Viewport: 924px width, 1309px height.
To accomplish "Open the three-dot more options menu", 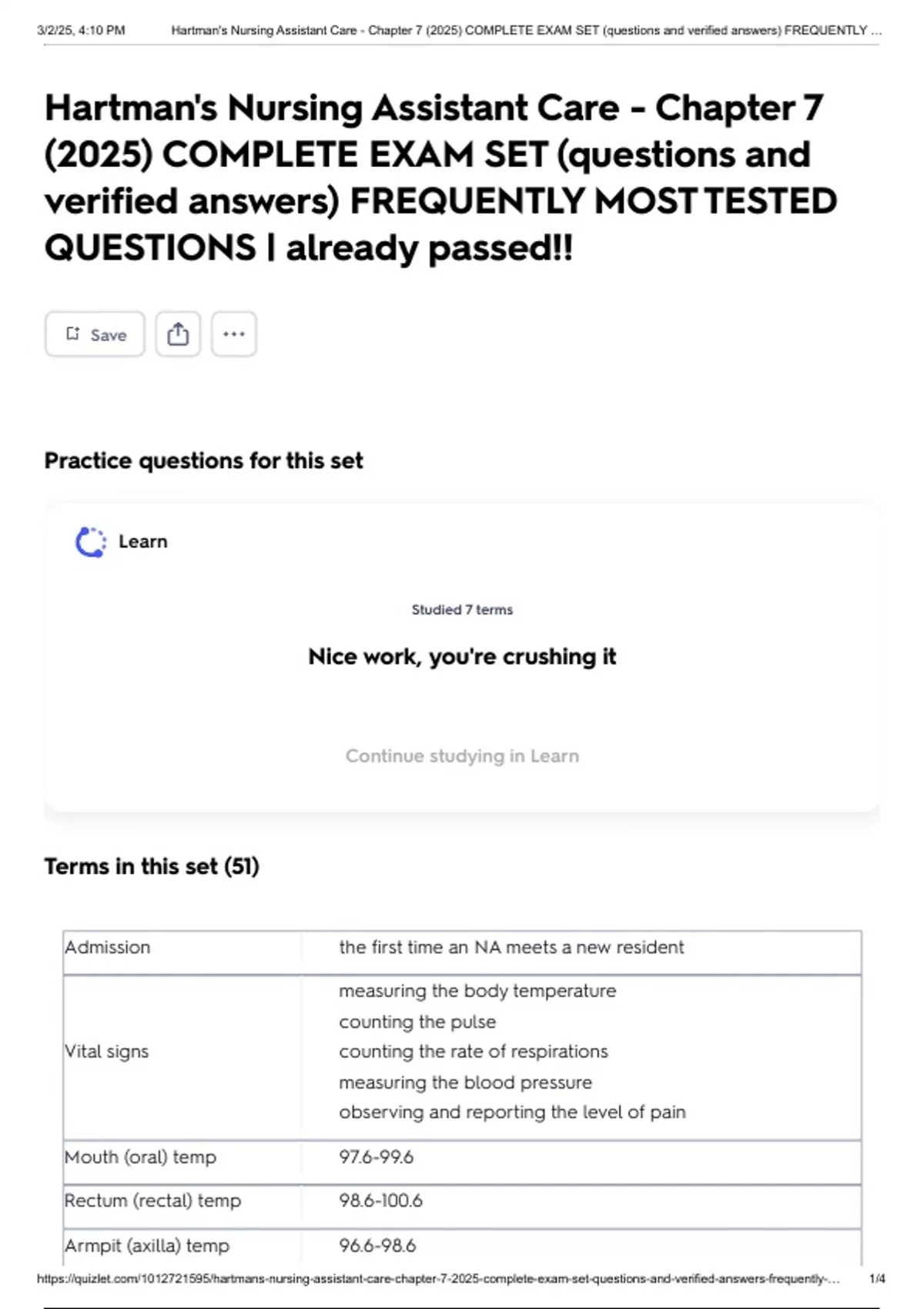I will [x=234, y=334].
